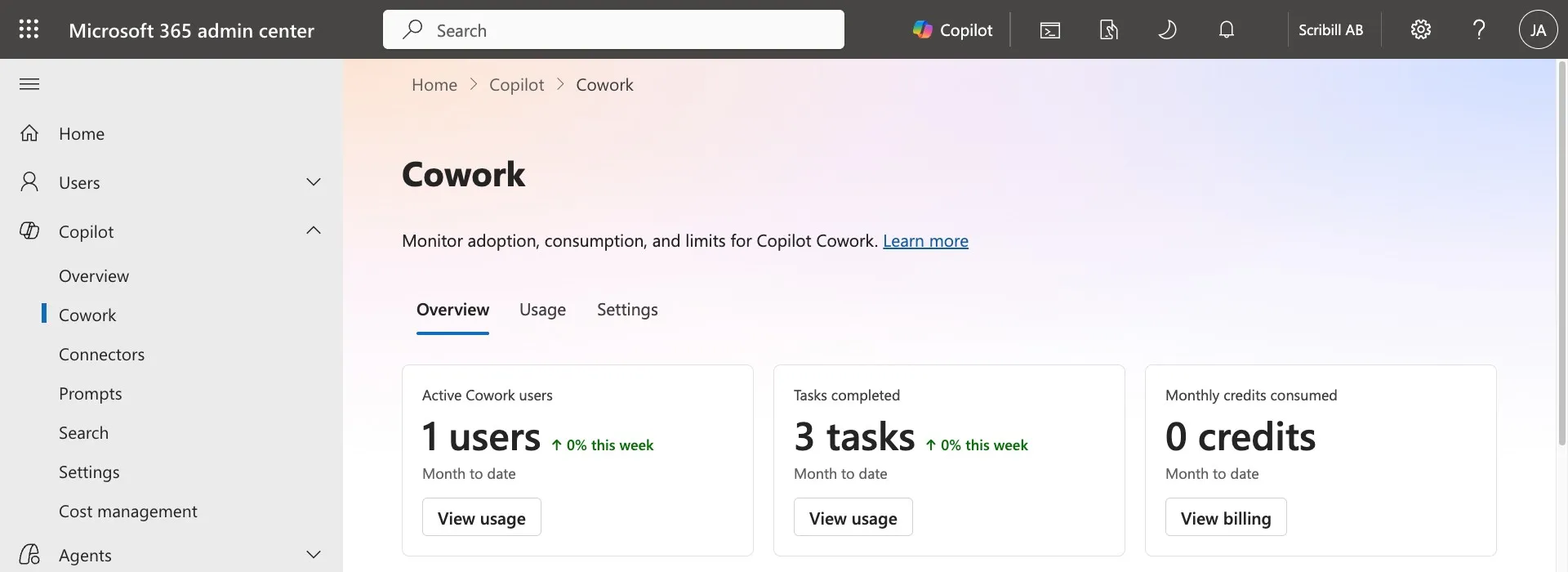Open the help question mark icon
Image resolution: width=1568 pixels, height=572 pixels.
click(x=1479, y=29)
